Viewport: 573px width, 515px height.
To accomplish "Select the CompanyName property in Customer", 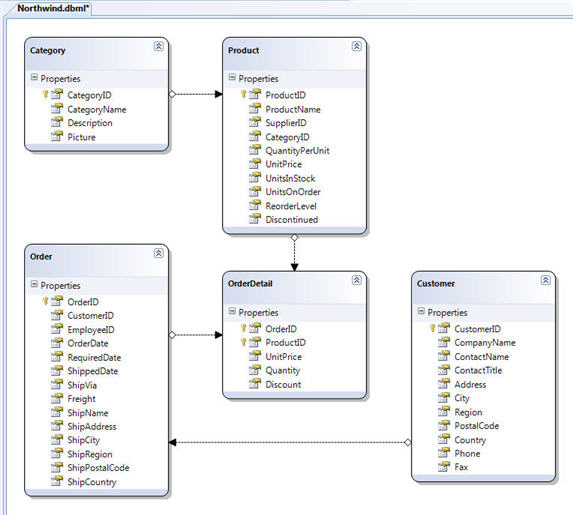I will pos(485,342).
